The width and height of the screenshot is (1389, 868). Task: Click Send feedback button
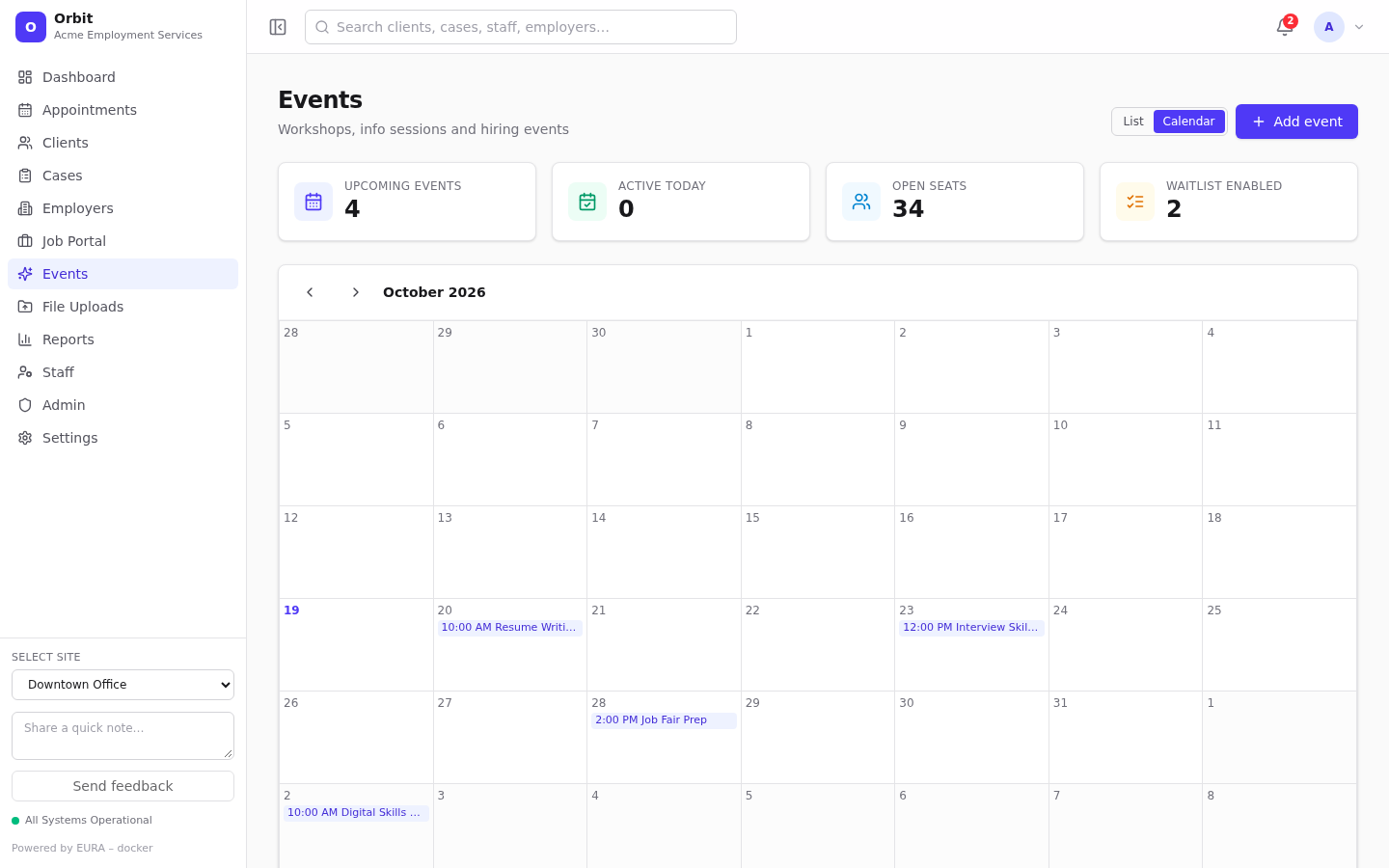click(x=123, y=786)
